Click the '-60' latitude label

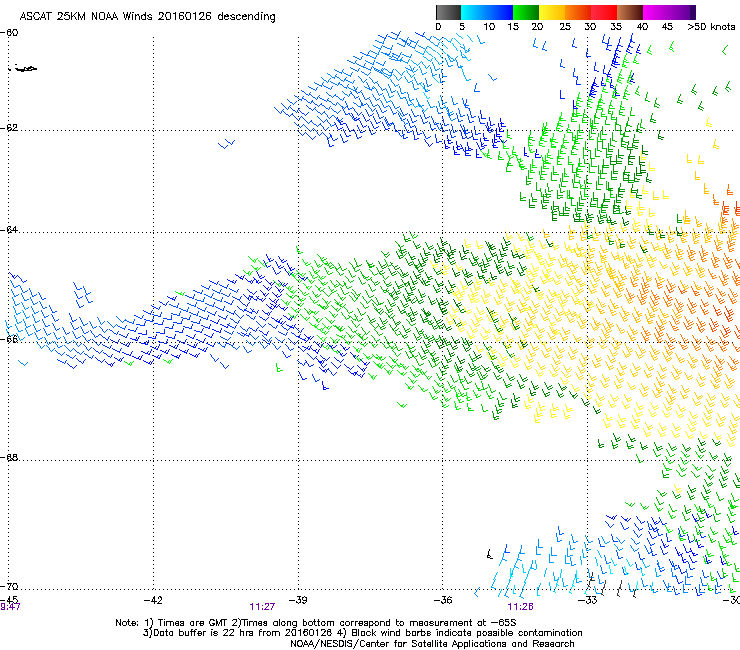[x=9, y=33]
